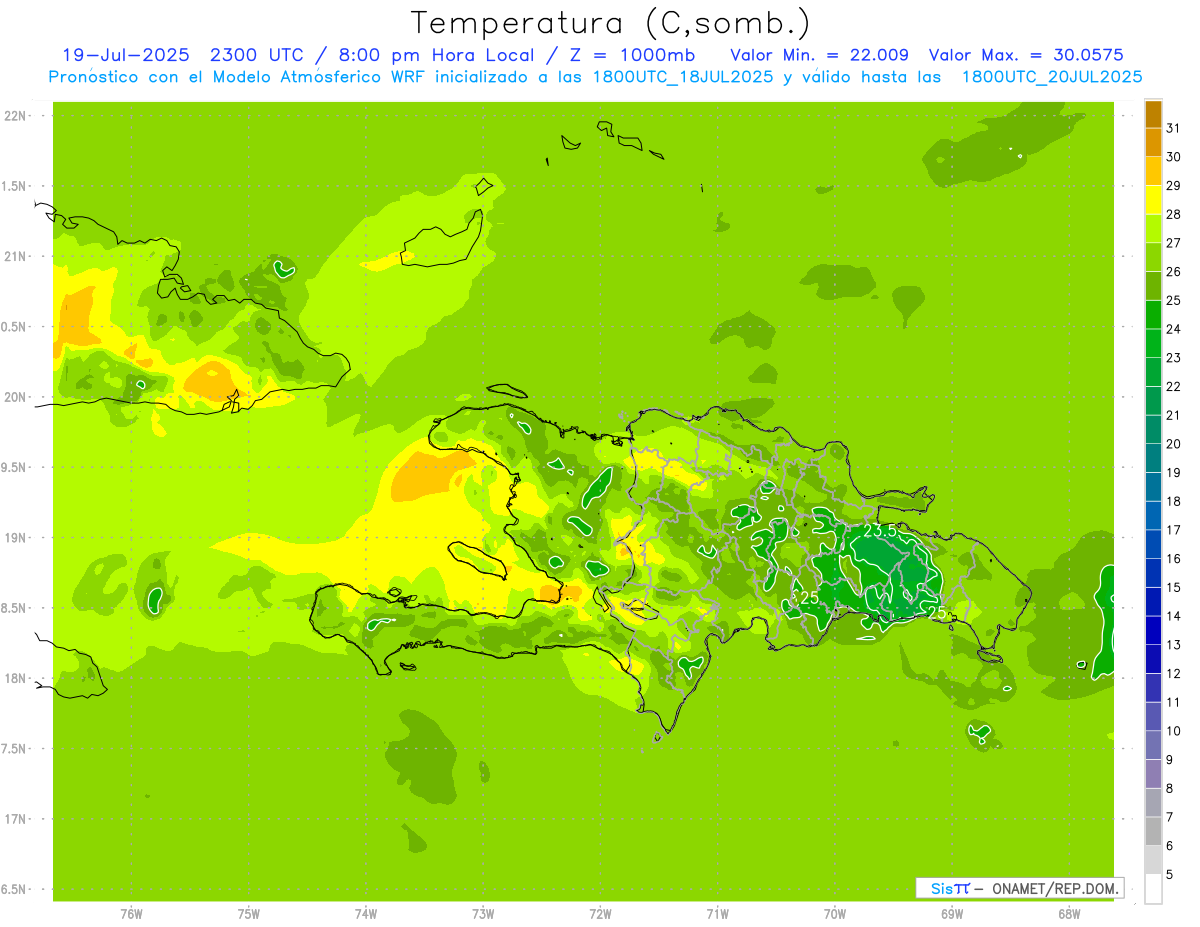Click the "21N" latitude label
The height and width of the screenshot is (927, 1200).
click(x=15, y=257)
